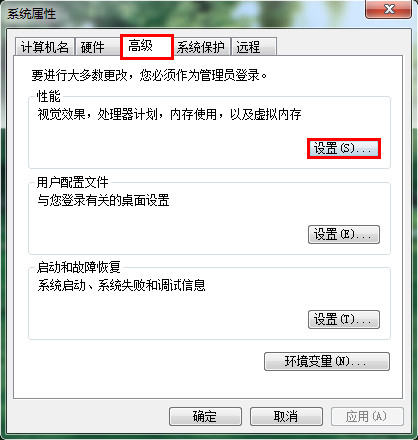Dismiss dialog with the 取消 button
The height and width of the screenshot is (440, 418).
click(x=286, y=416)
